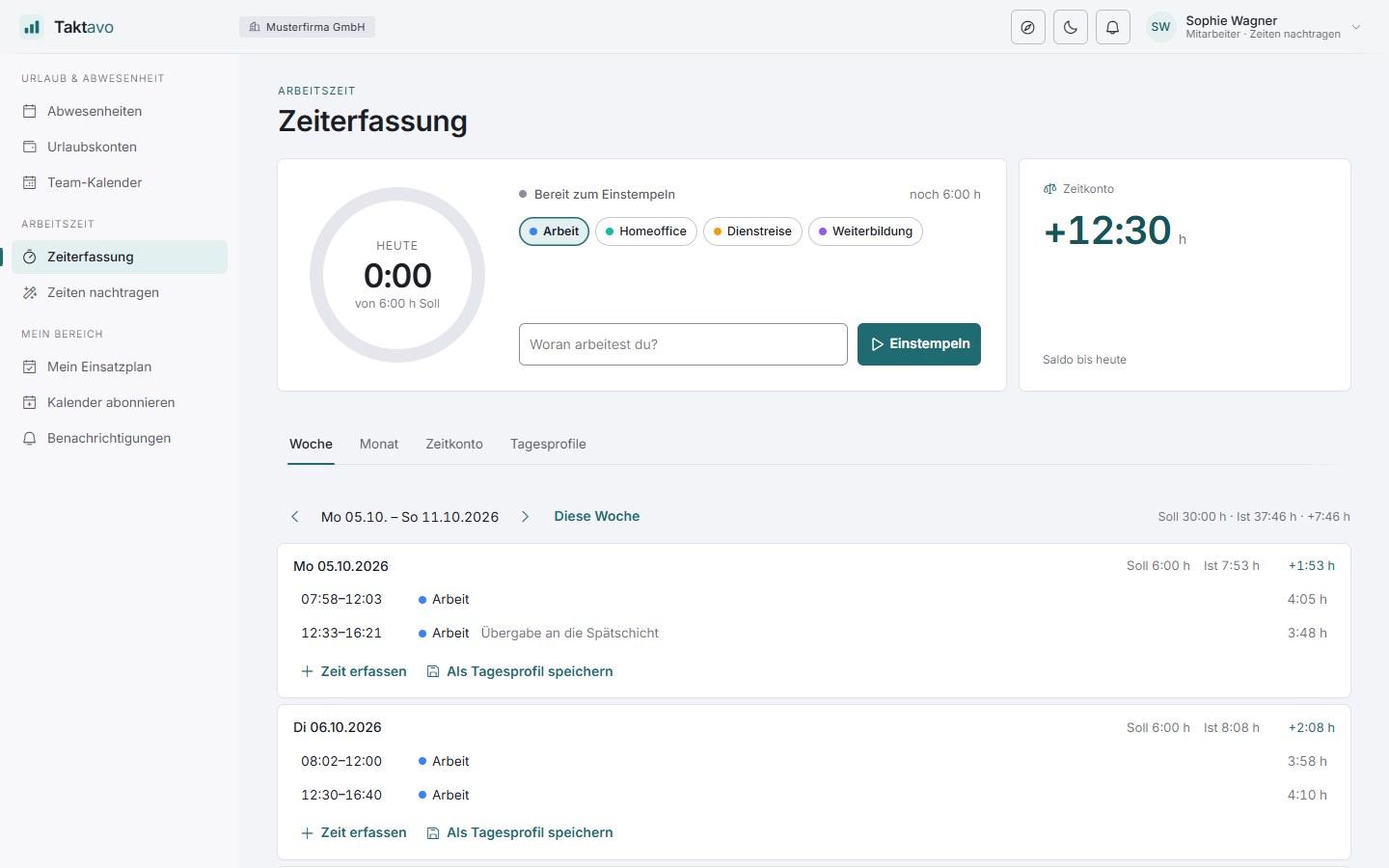The height and width of the screenshot is (868, 1389).
Task: Click Zeit erfassen for Di 06.10.2026
Action: pyautogui.click(x=354, y=832)
